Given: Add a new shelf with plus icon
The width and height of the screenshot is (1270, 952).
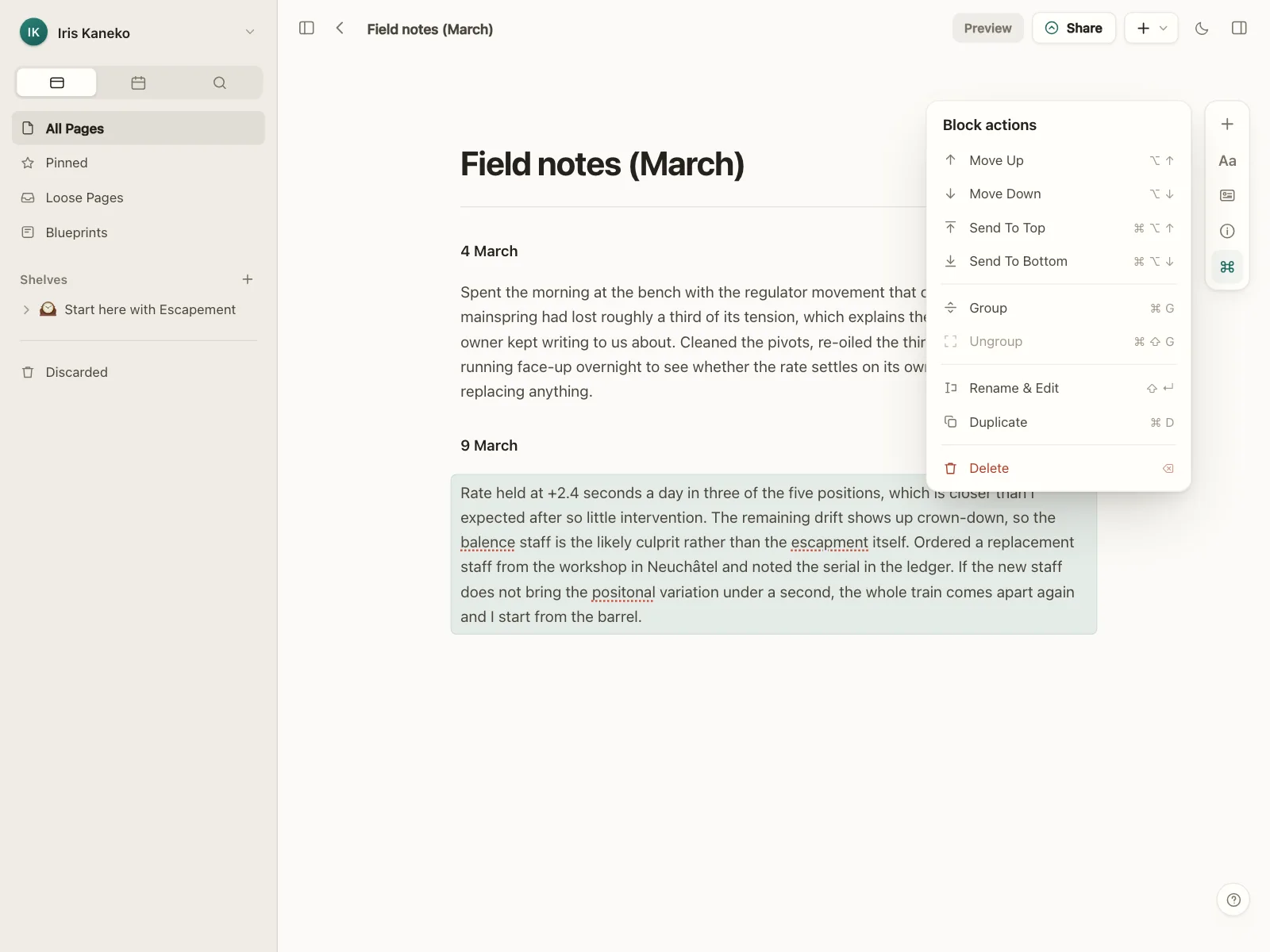Looking at the screenshot, I should coord(248,279).
